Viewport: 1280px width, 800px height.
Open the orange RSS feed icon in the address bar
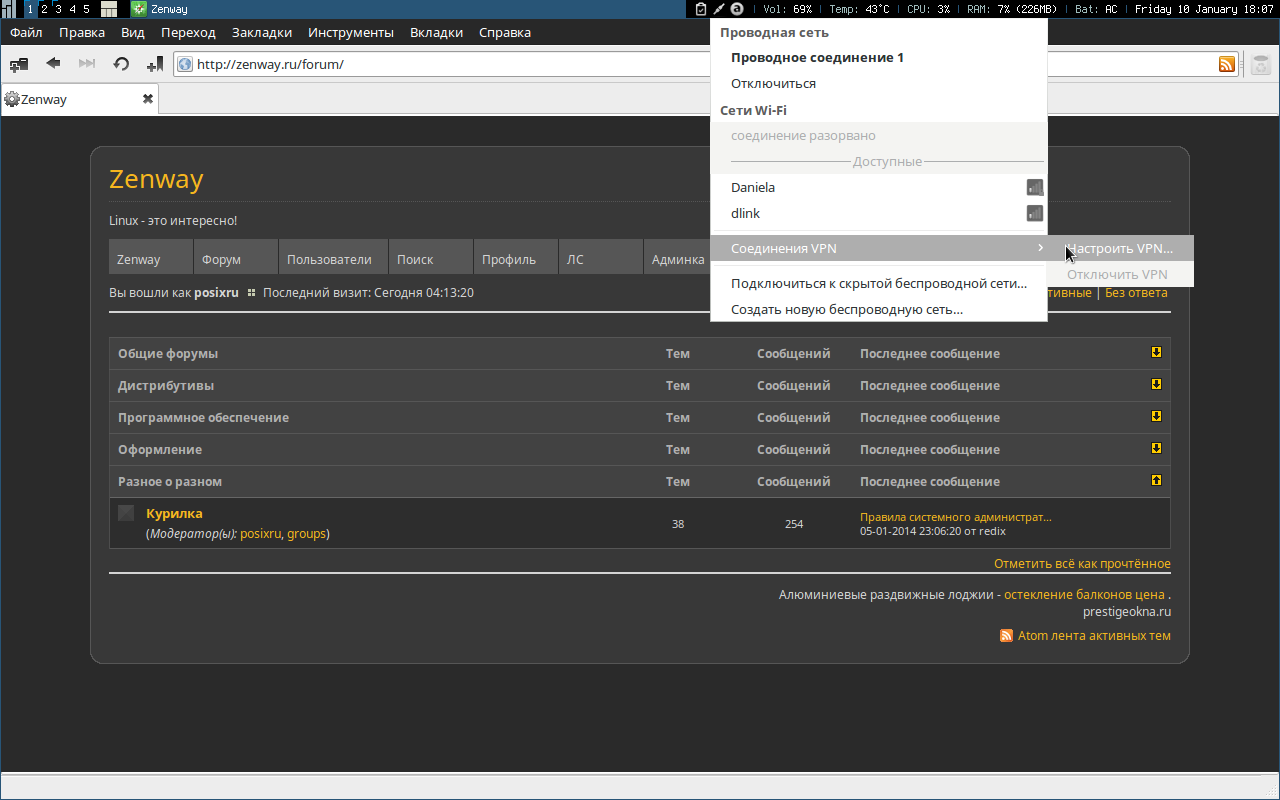[x=1227, y=64]
